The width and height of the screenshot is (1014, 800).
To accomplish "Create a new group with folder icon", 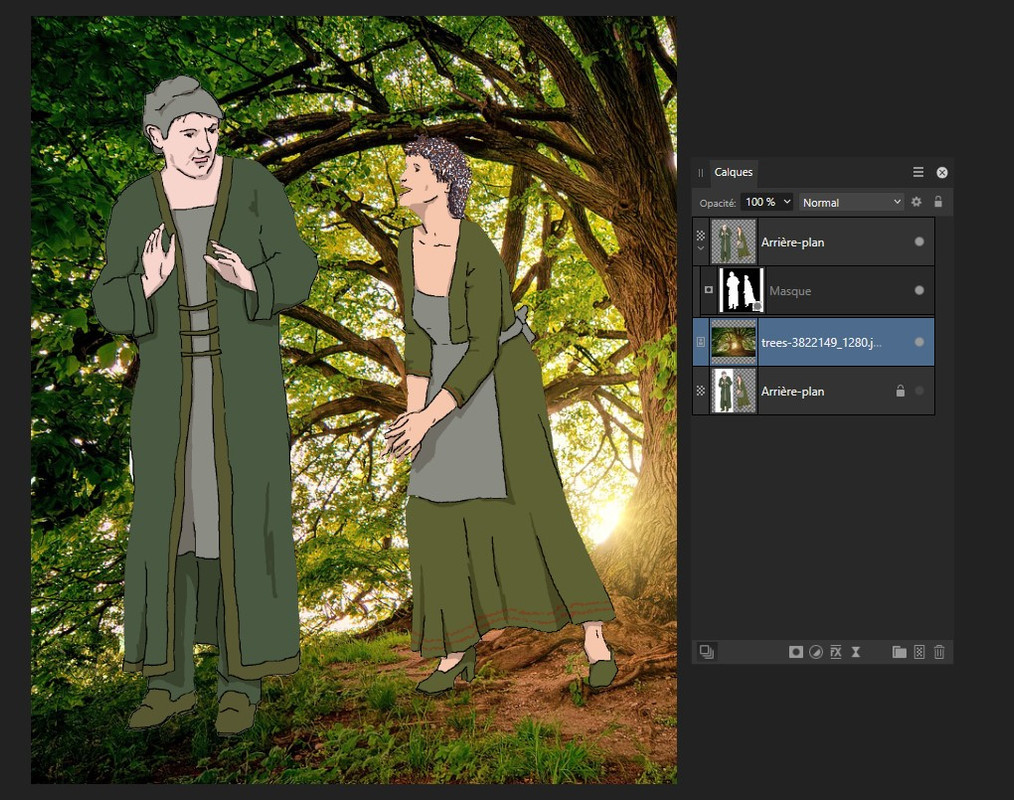I will (899, 652).
